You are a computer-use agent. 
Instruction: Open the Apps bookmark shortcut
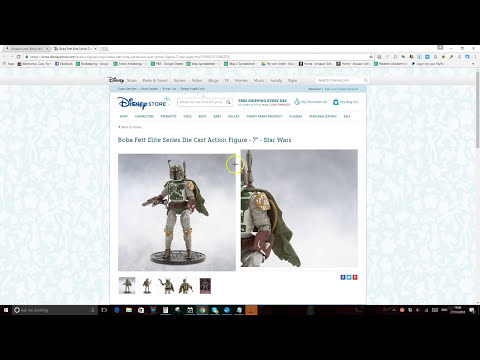tap(9, 63)
